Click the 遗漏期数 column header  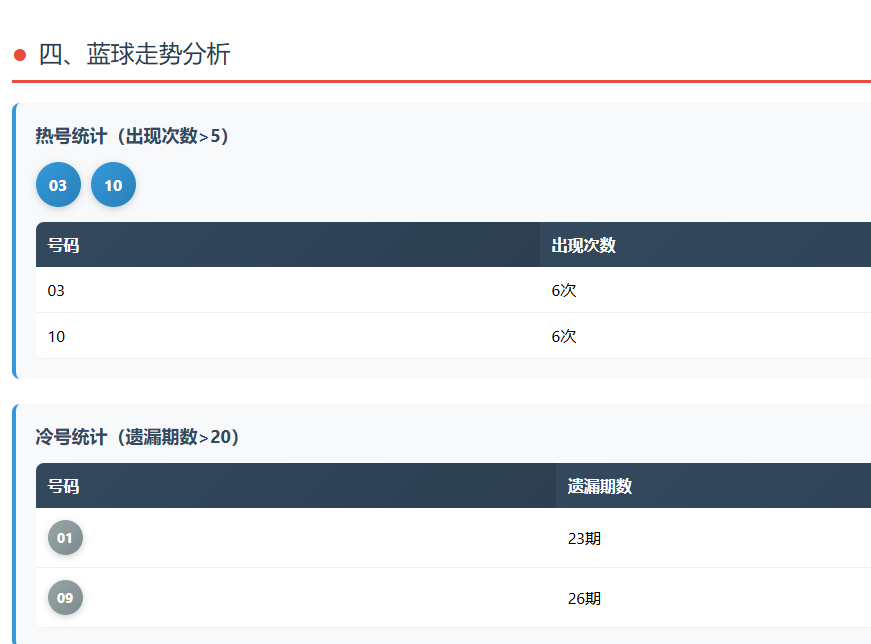599,486
